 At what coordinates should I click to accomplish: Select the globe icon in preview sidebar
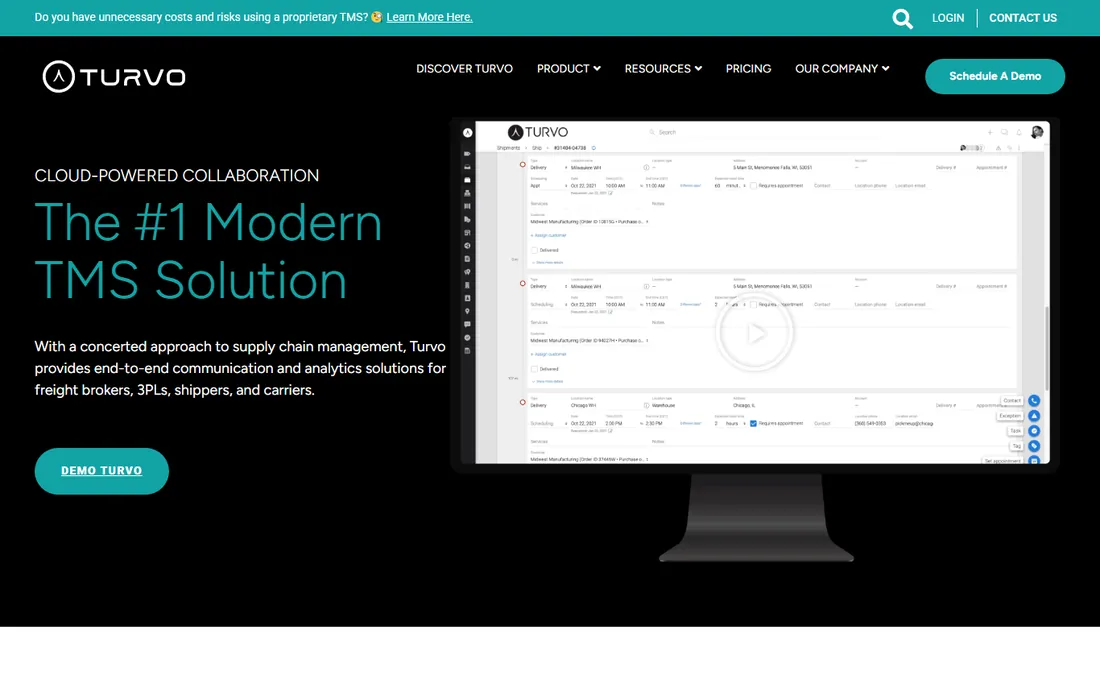pyautogui.click(x=467, y=246)
